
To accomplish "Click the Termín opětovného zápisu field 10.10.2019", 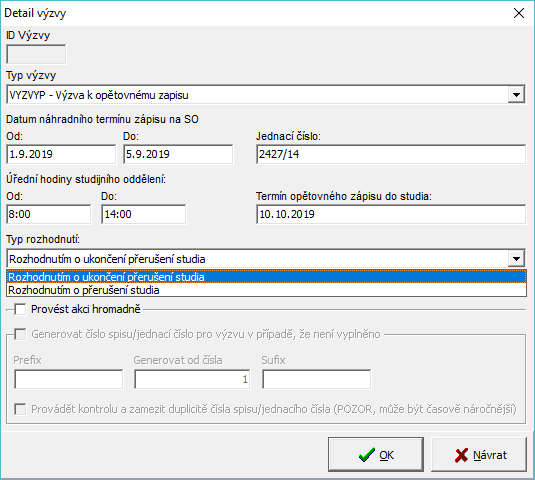I will (x=391, y=214).
